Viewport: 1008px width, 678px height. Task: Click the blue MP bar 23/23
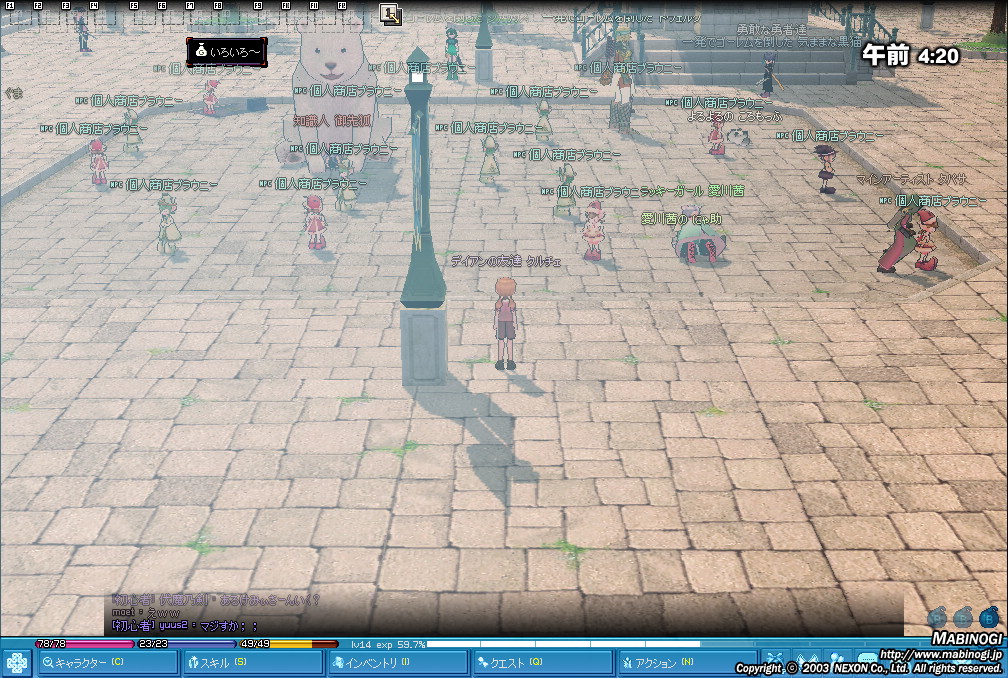(186, 643)
